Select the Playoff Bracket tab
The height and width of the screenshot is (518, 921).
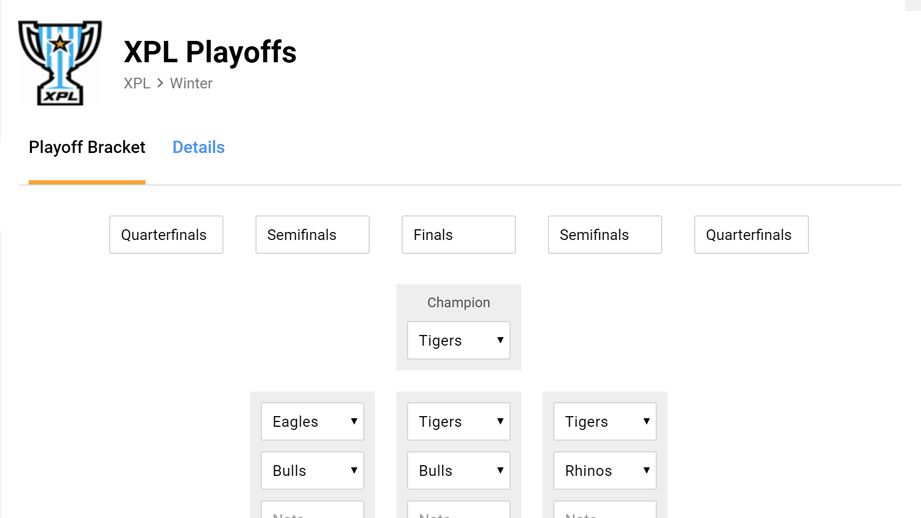pos(87,148)
